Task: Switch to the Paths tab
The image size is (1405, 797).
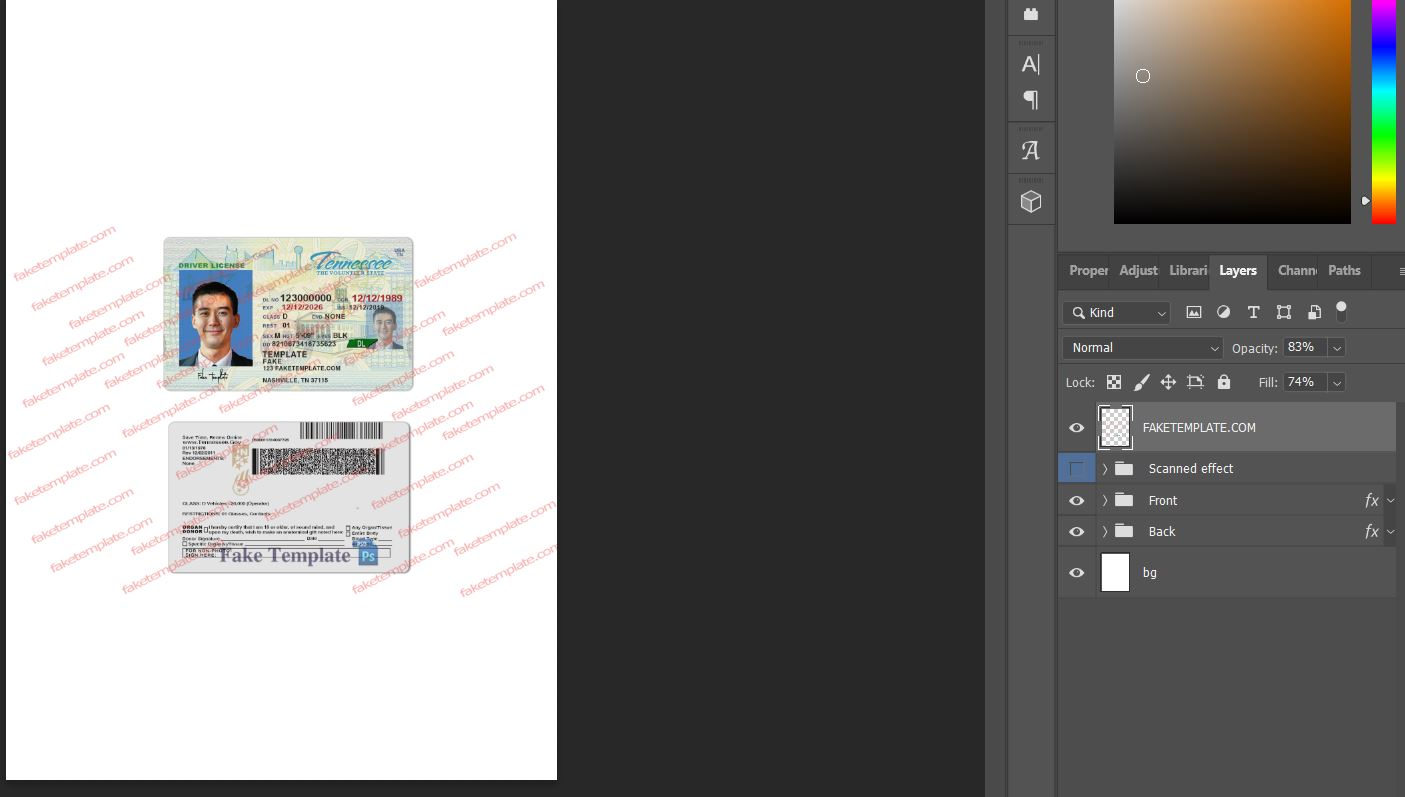Action: [1343, 271]
